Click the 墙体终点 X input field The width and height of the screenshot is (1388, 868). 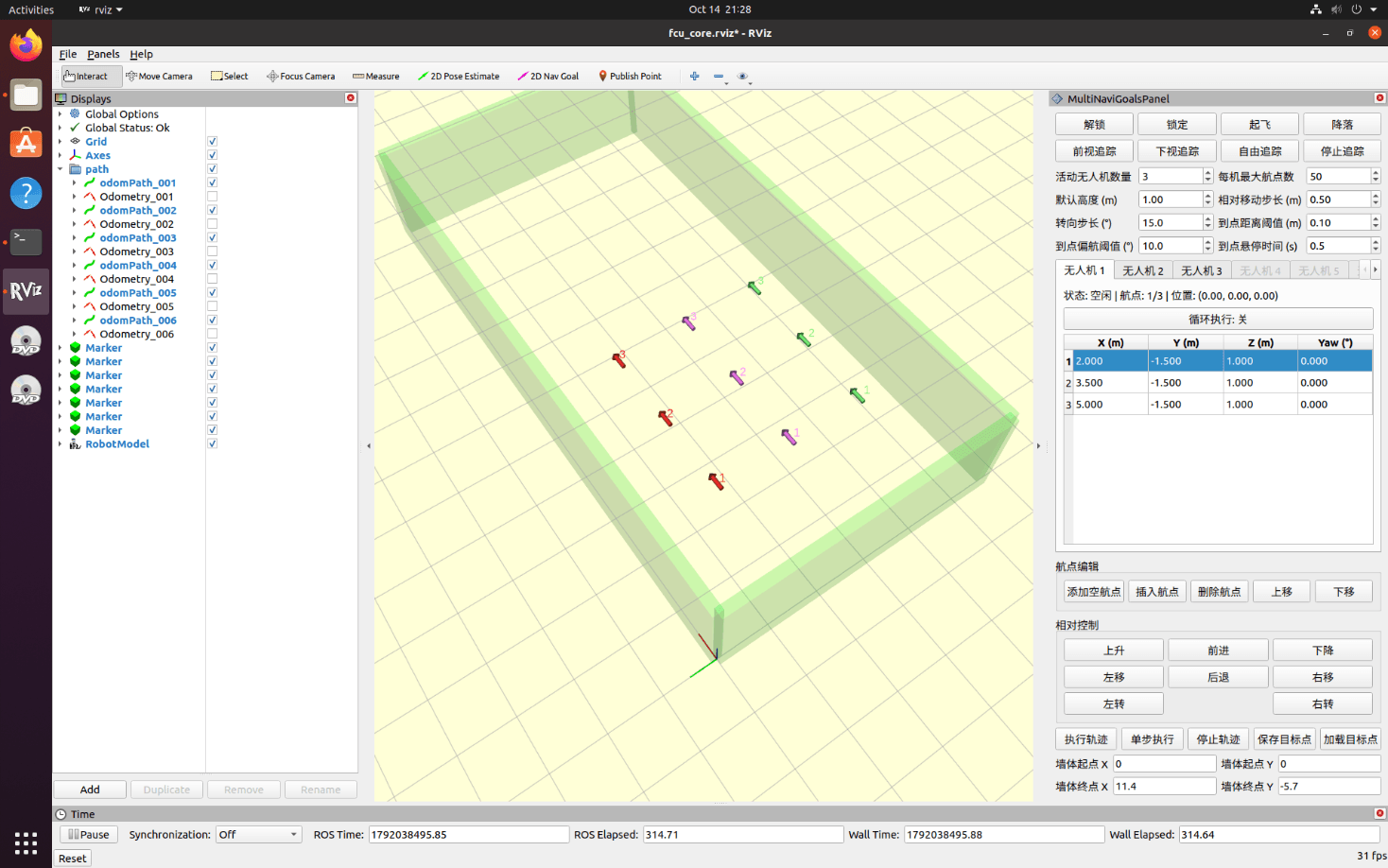(x=1165, y=786)
